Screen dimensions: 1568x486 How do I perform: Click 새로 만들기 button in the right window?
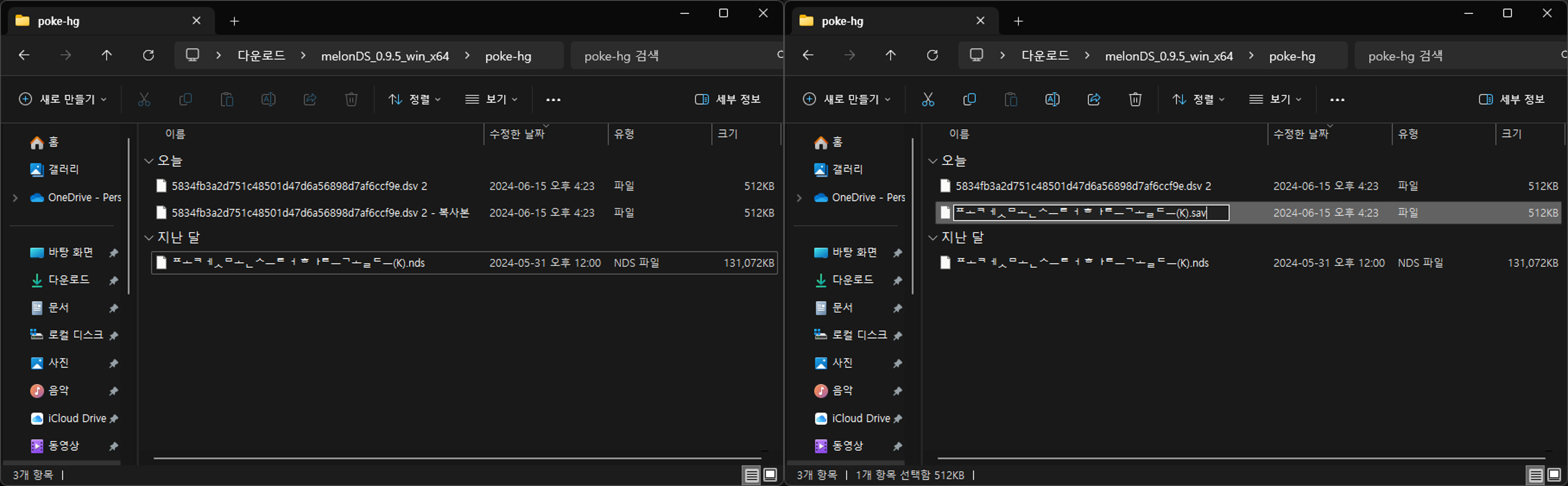pyautogui.click(x=847, y=100)
